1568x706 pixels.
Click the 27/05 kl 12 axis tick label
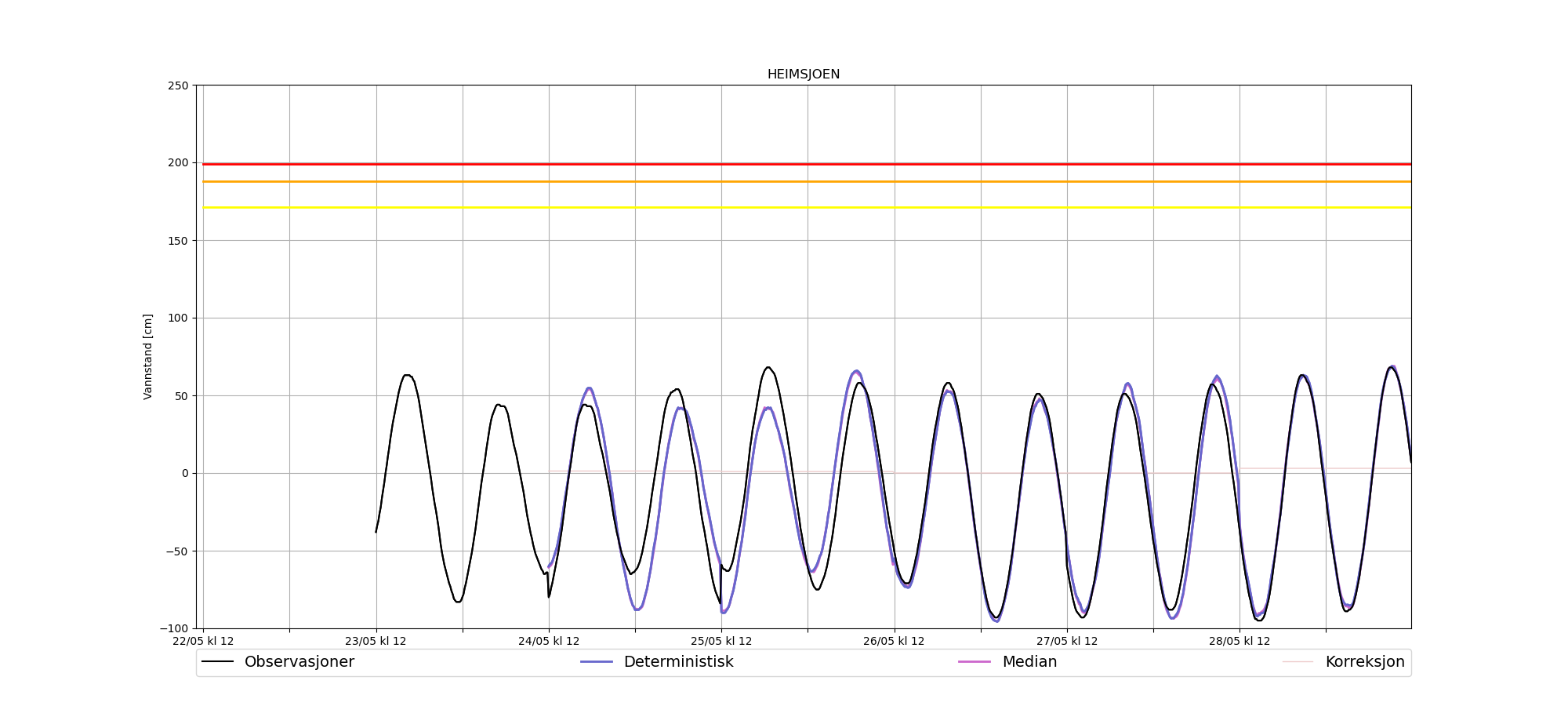(1067, 641)
